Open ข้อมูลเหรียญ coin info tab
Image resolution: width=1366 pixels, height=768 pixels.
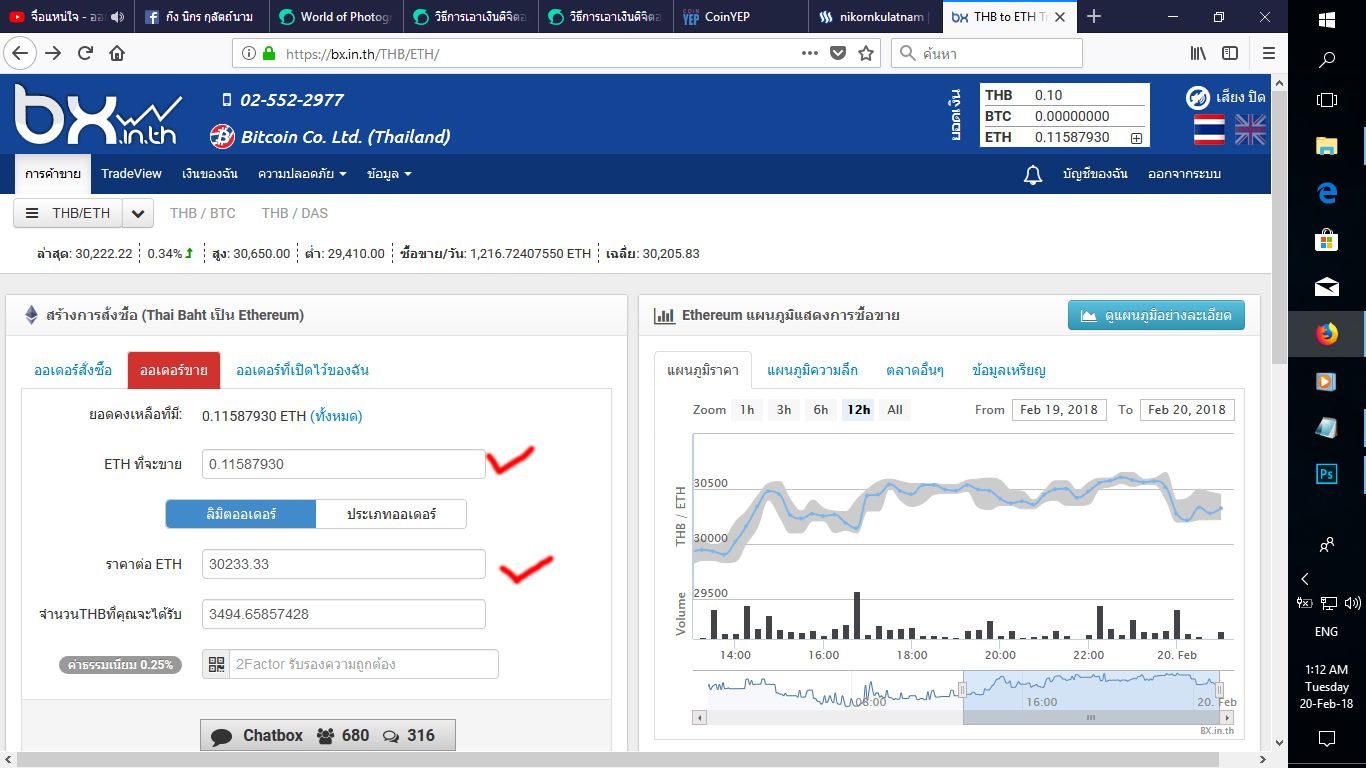pos(1009,370)
